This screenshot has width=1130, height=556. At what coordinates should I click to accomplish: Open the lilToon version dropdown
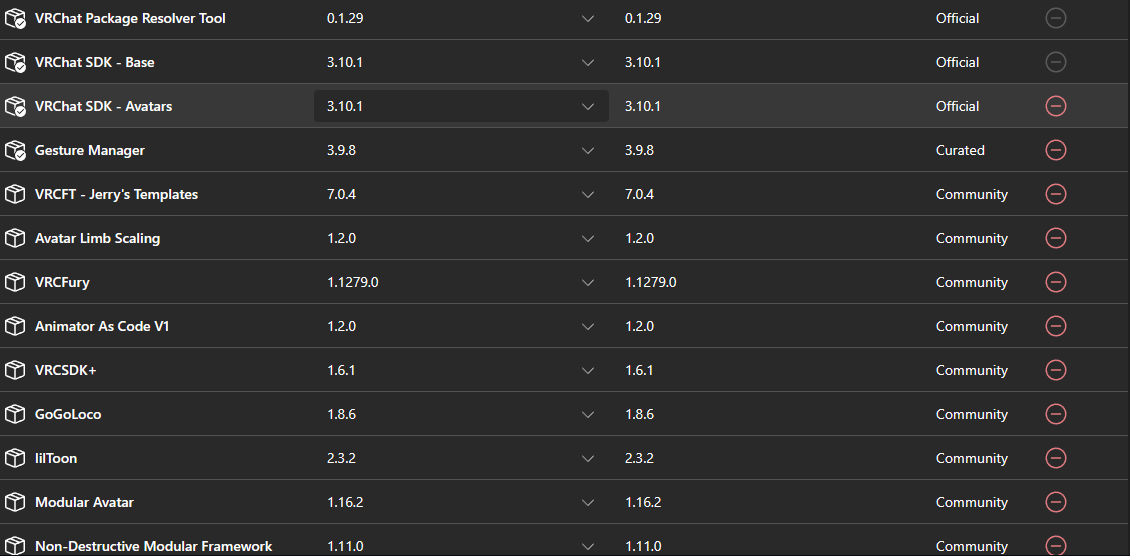tap(461, 458)
